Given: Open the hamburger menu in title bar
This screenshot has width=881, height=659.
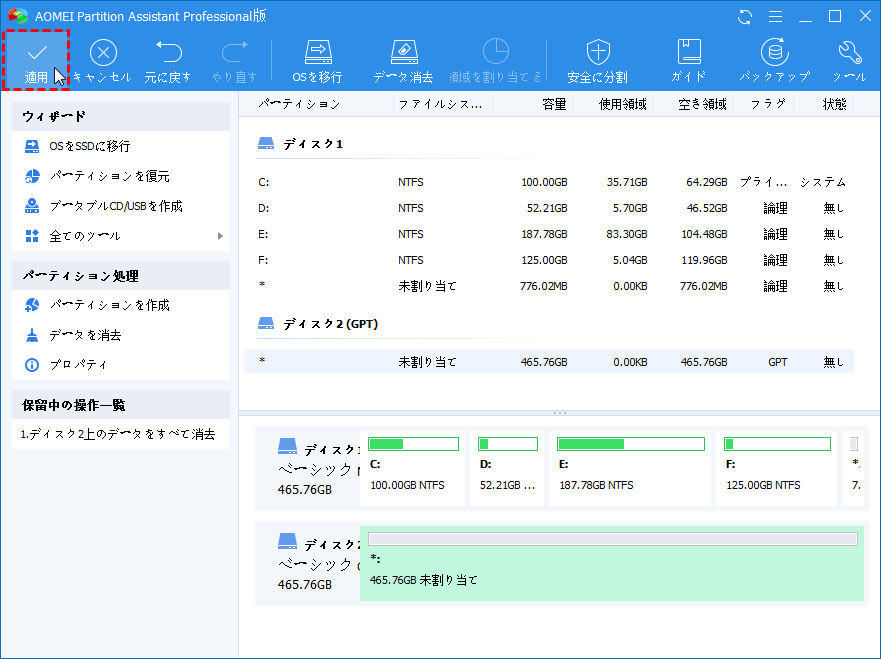Looking at the screenshot, I should coord(775,17).
